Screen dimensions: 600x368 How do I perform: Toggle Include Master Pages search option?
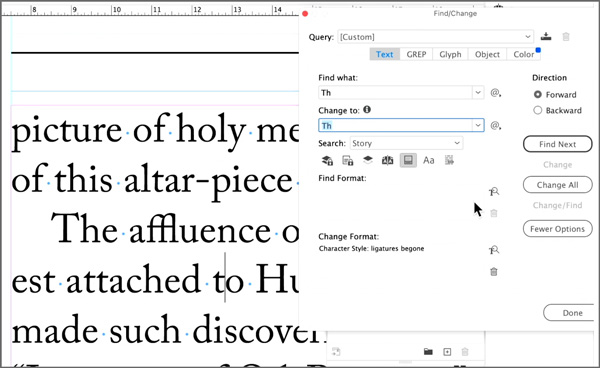point(388,160)
